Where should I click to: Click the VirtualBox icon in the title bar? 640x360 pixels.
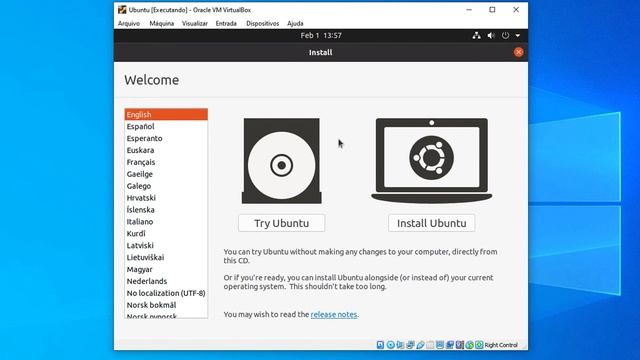tap(122, 9)
